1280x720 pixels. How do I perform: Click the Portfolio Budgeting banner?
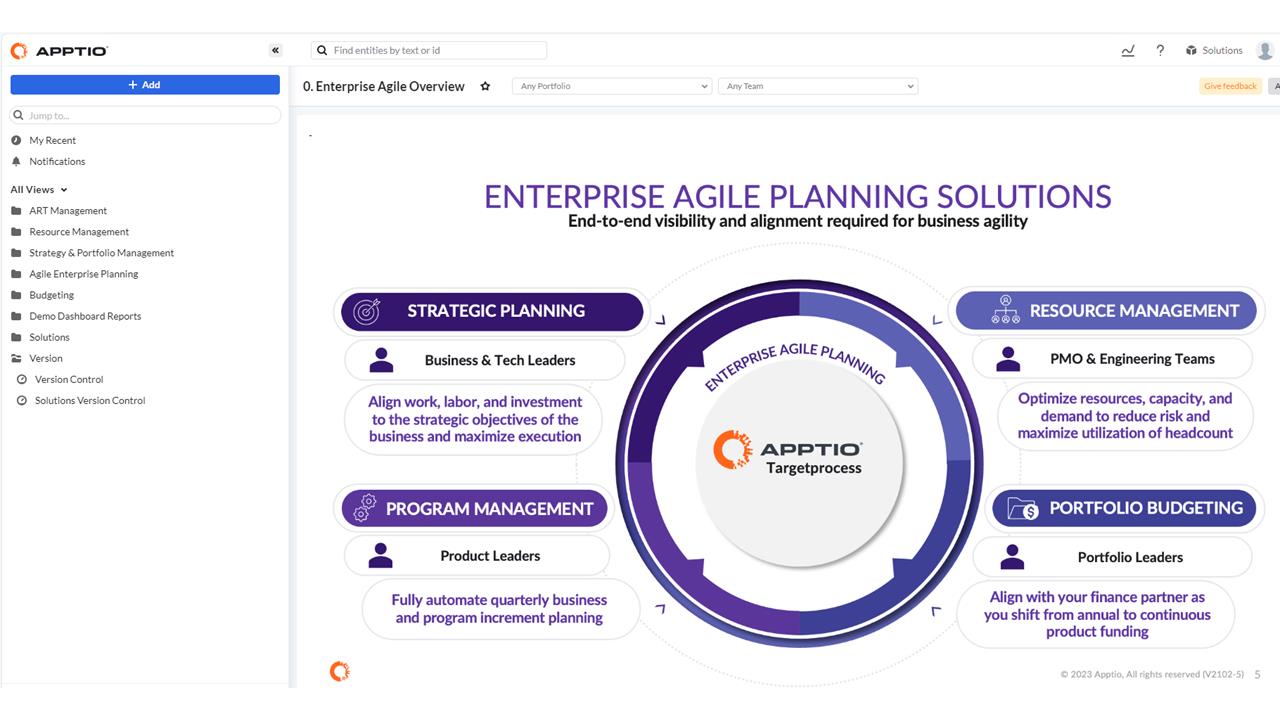pyautogui.click(x=1124, y=508)
